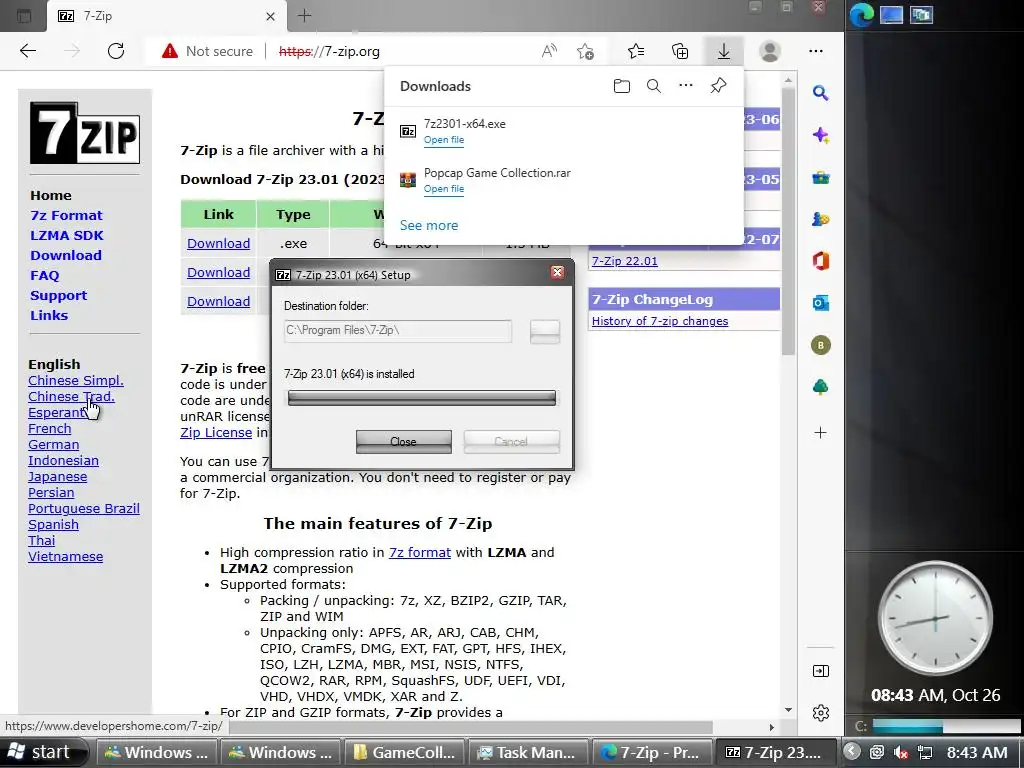Image resolution: width=1024 pixels, height=768 pixels.
Task: Switch to Task Man... taskbar window
Action: coord(528,752)
